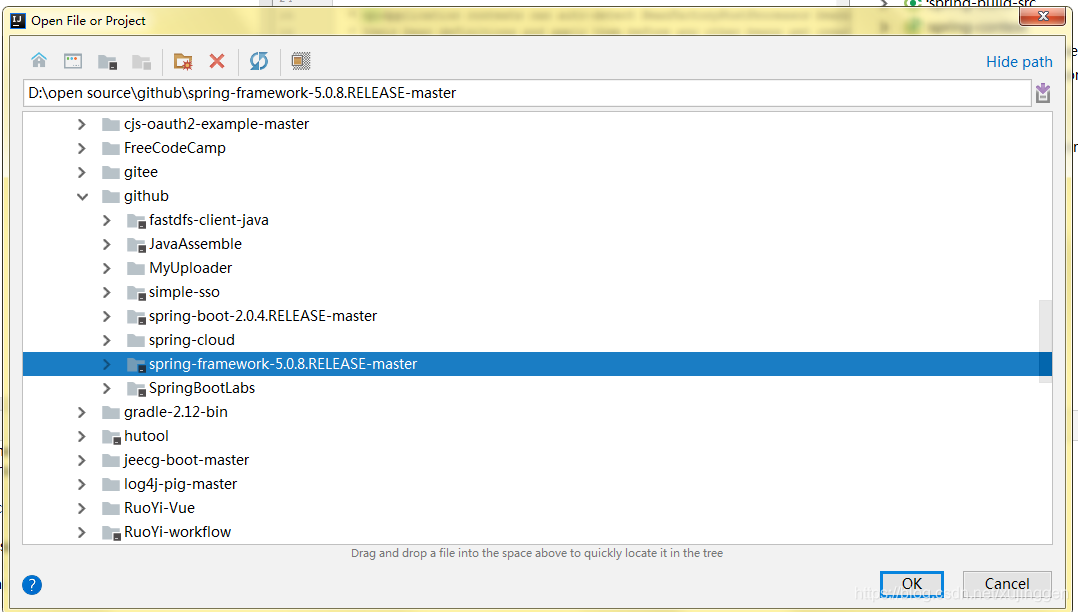This screenshot has width=1078, height=612.
Task: Refresh the file tree
Action: click(x=259, y=61)
